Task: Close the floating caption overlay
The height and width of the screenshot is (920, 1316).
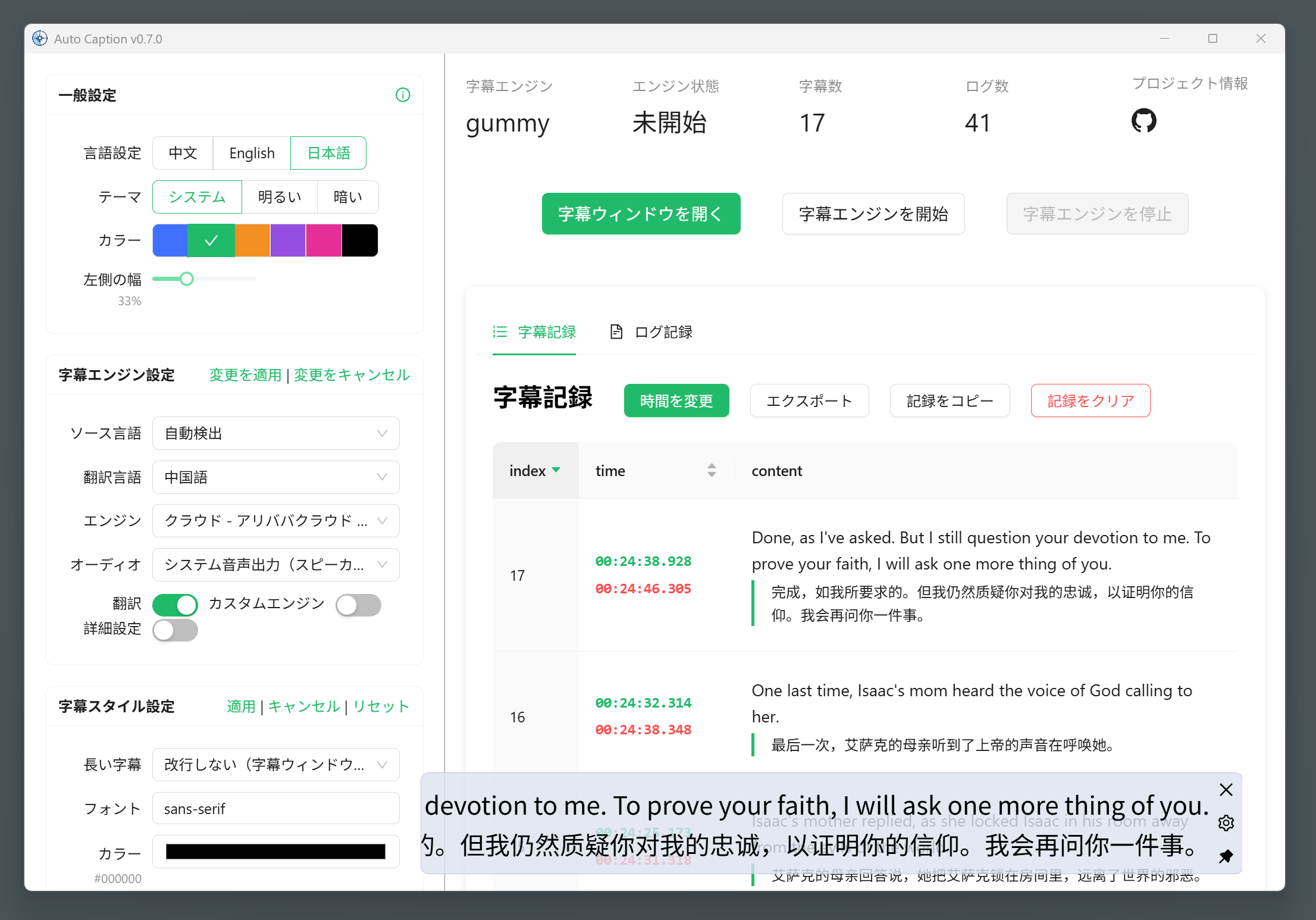Action: tap(1226, 790)
